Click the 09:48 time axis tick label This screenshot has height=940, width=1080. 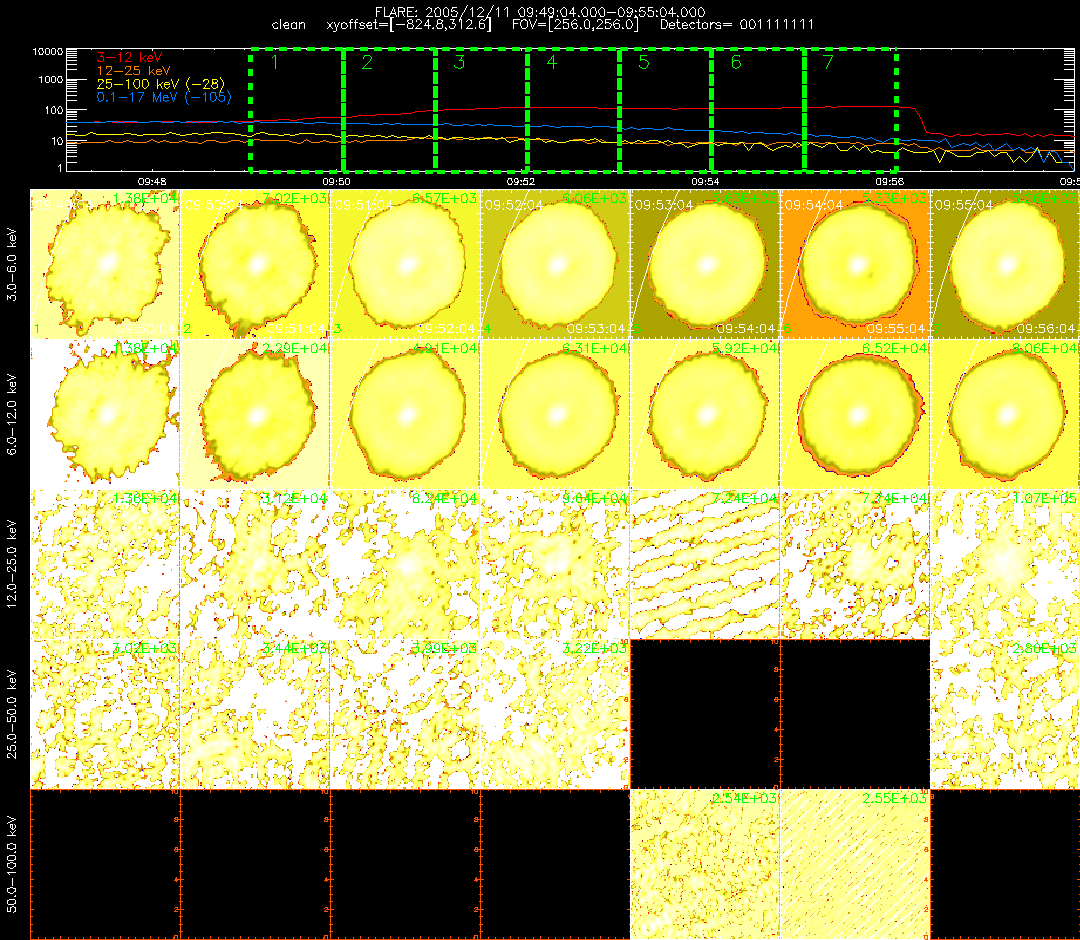(152, 182)
